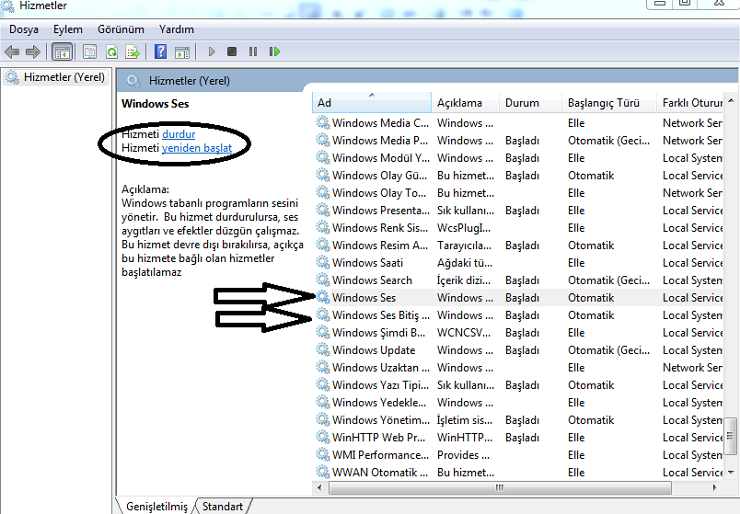The width and height of the screenshot is (740, 514).
Task: Select the Windows Renk Sis... service row
Action: (x=518, y=228)
